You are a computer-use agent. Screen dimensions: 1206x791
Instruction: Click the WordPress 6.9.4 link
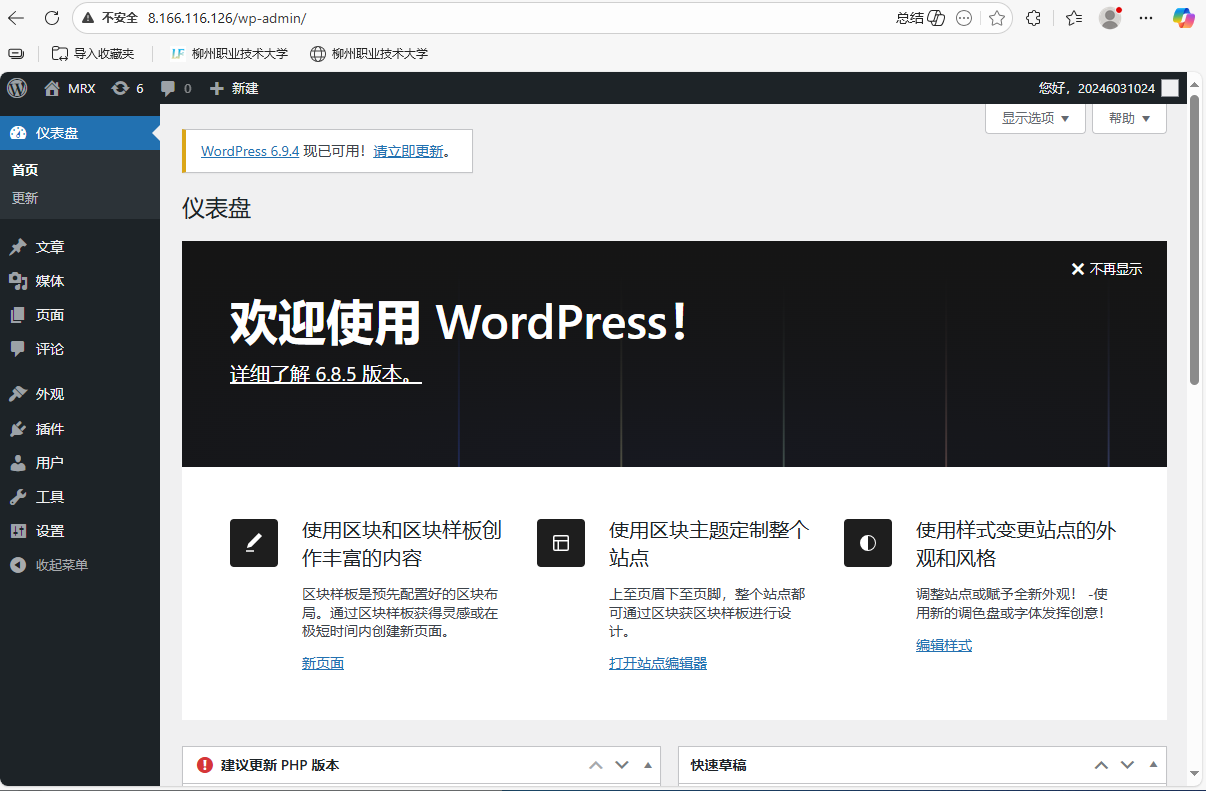pyautogui.click(x=250, y=151)
